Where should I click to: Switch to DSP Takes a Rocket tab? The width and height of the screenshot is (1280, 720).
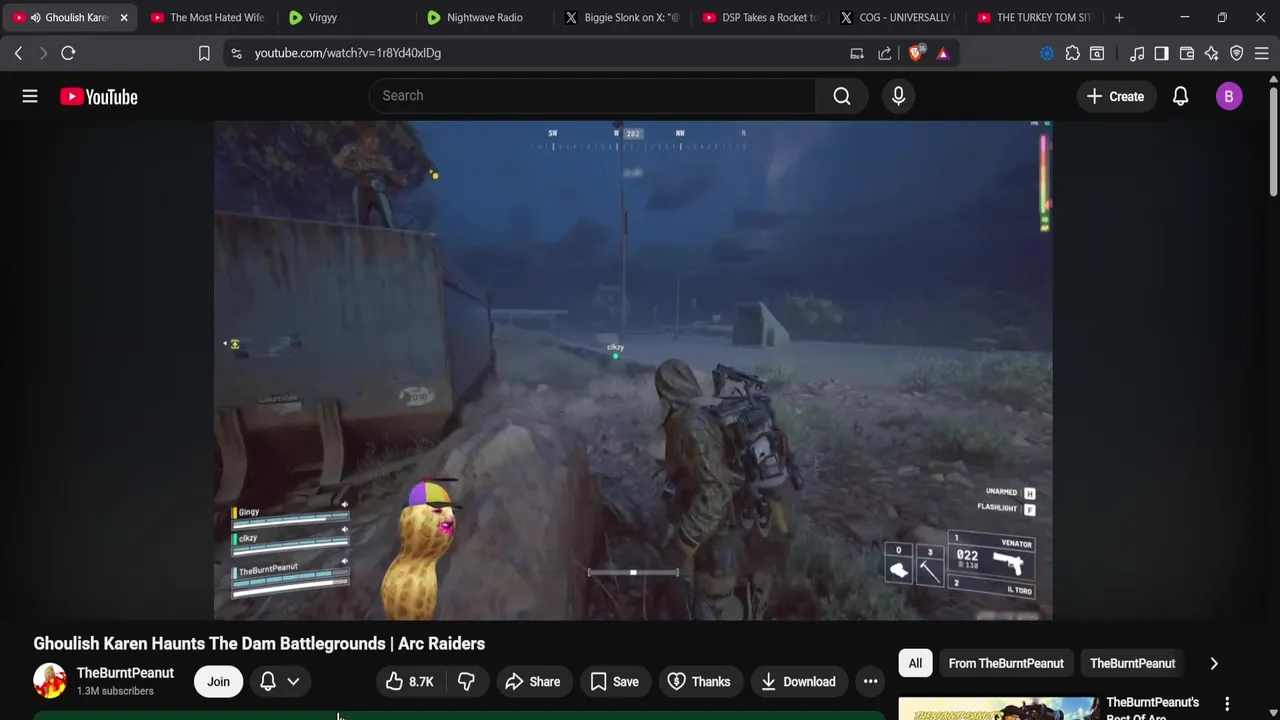point(760,17)
